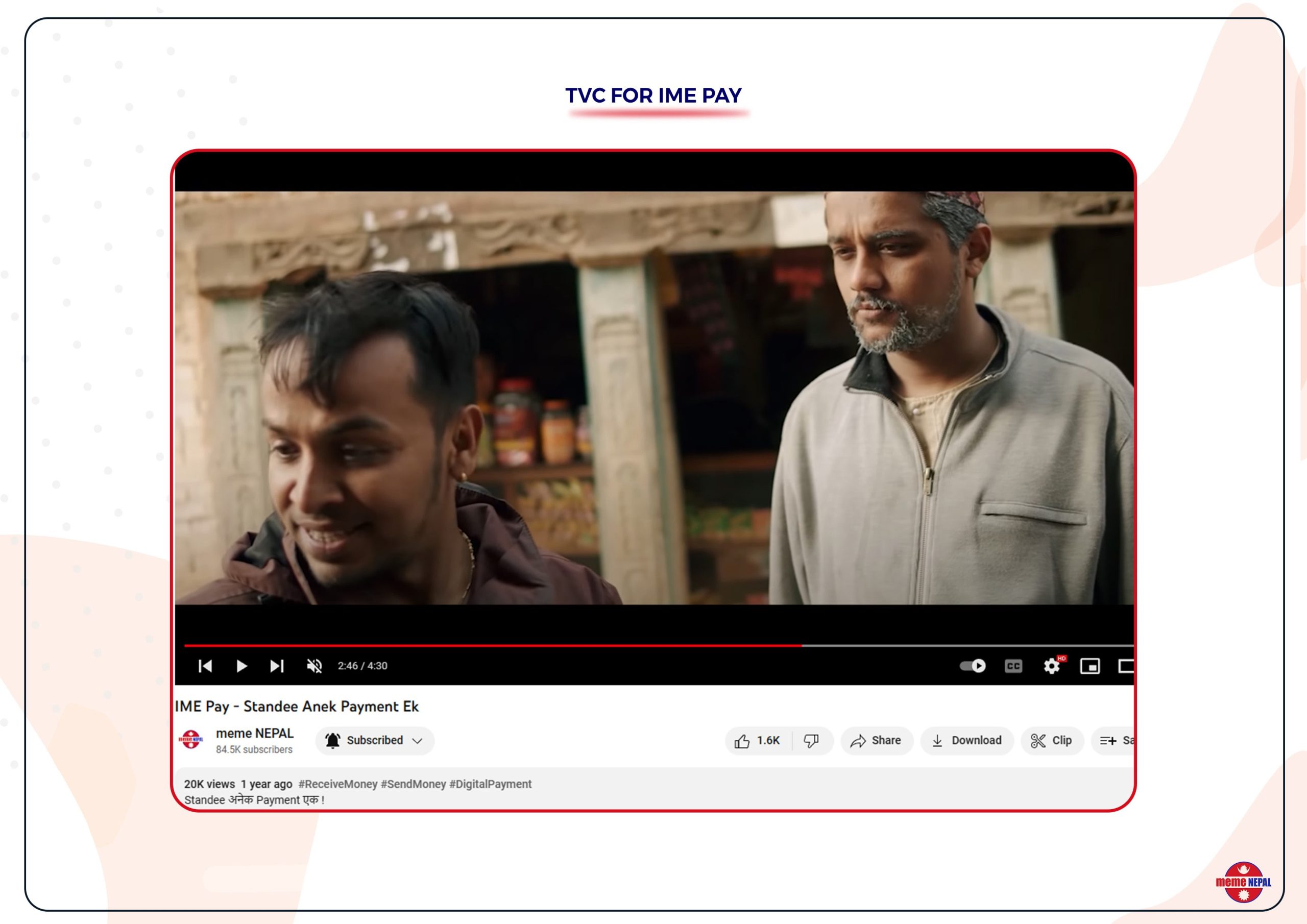
Task: Click the previous video button
Action: click(x=206, y=666)
